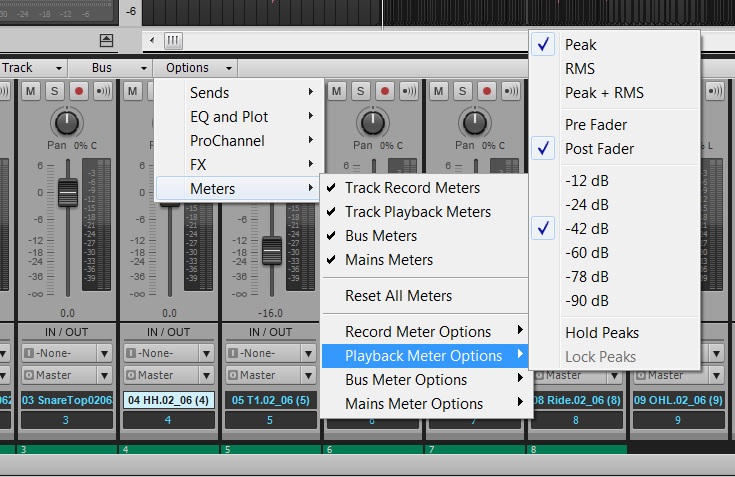Open the Sends submenu

click(238, 93)
